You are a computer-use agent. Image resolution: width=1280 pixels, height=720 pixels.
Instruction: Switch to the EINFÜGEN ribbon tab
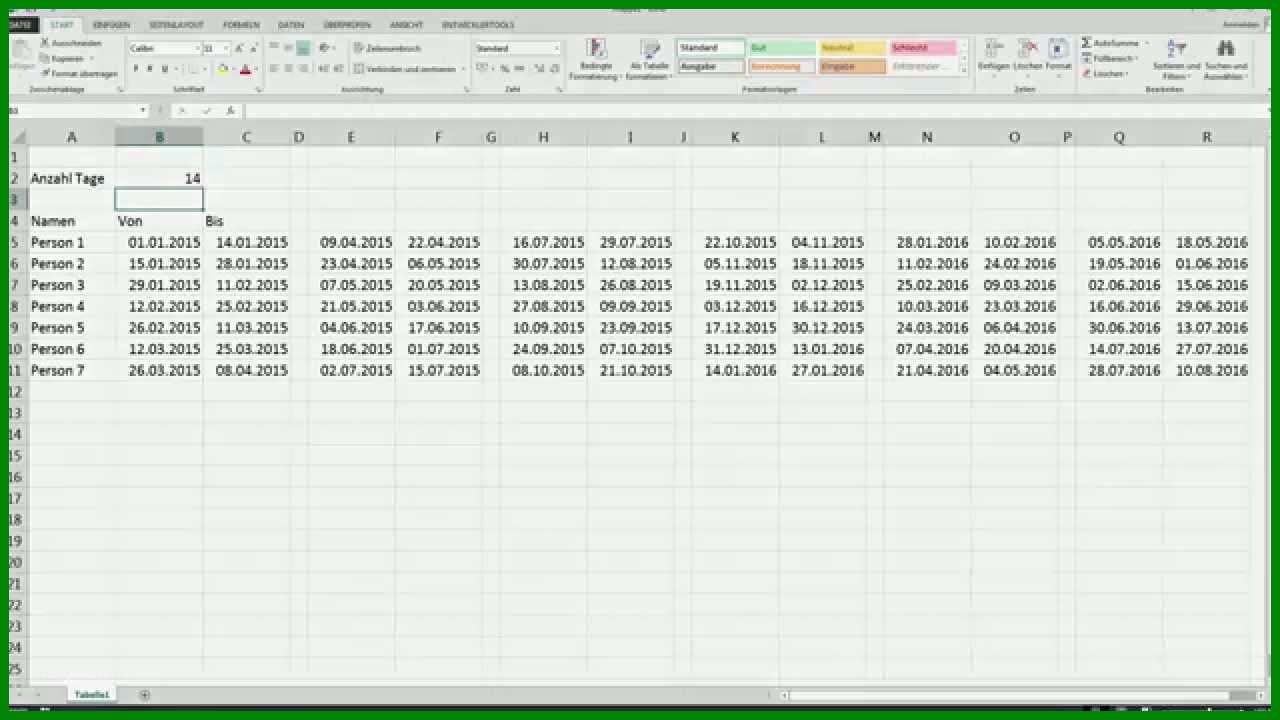point(111,25)
